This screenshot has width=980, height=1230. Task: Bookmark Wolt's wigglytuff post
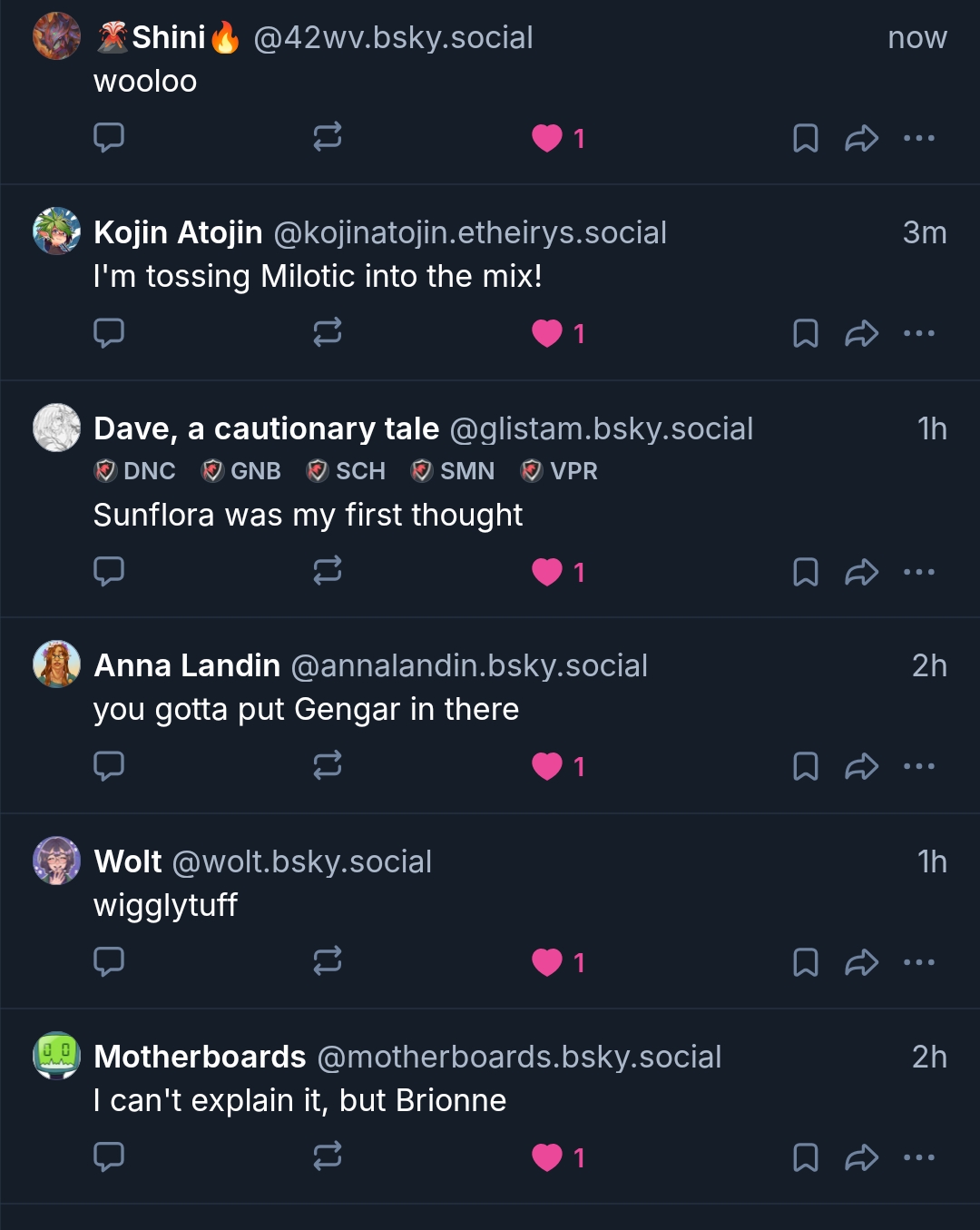806,962
